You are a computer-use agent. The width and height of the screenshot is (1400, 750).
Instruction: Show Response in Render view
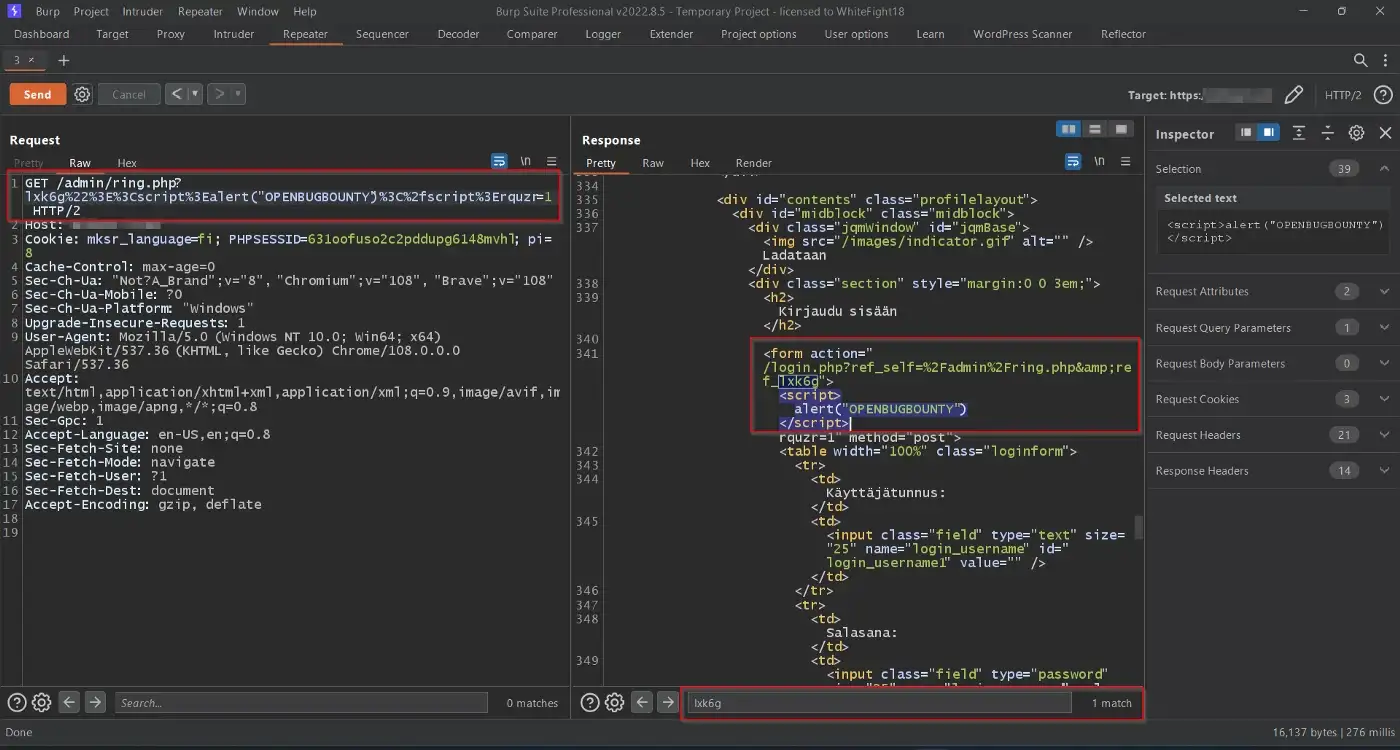pyautogui.click(x=754, y=163)
